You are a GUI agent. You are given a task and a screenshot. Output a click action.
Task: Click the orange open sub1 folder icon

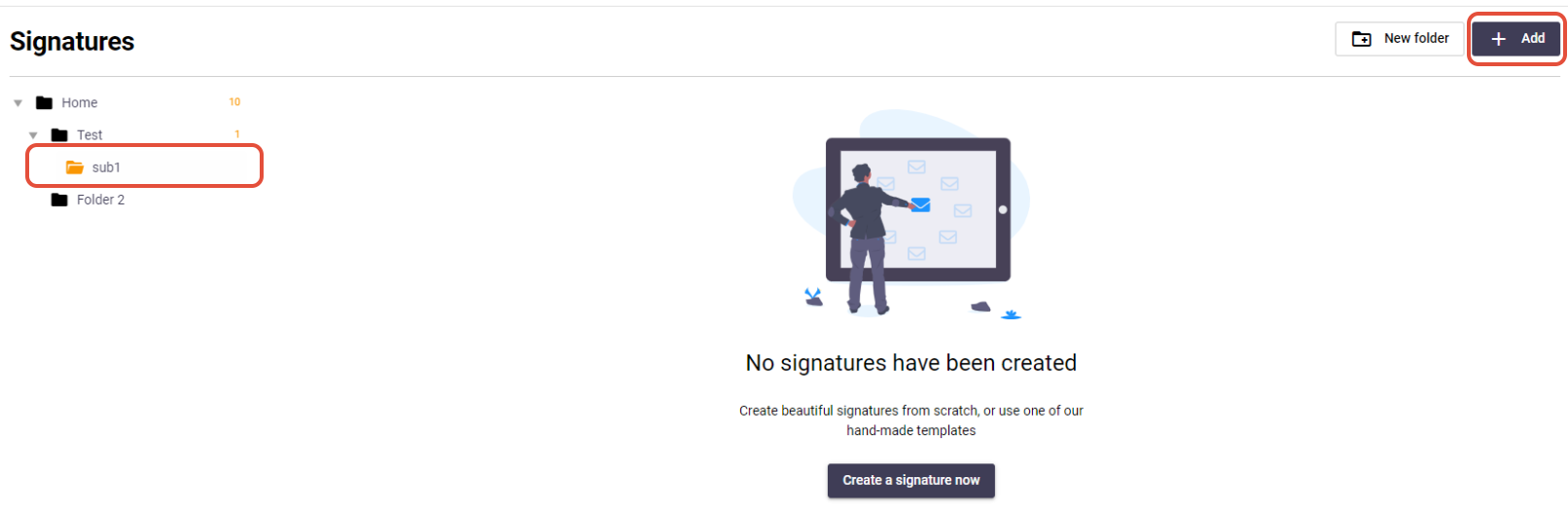pyautogui.click(x=75, y=167)
